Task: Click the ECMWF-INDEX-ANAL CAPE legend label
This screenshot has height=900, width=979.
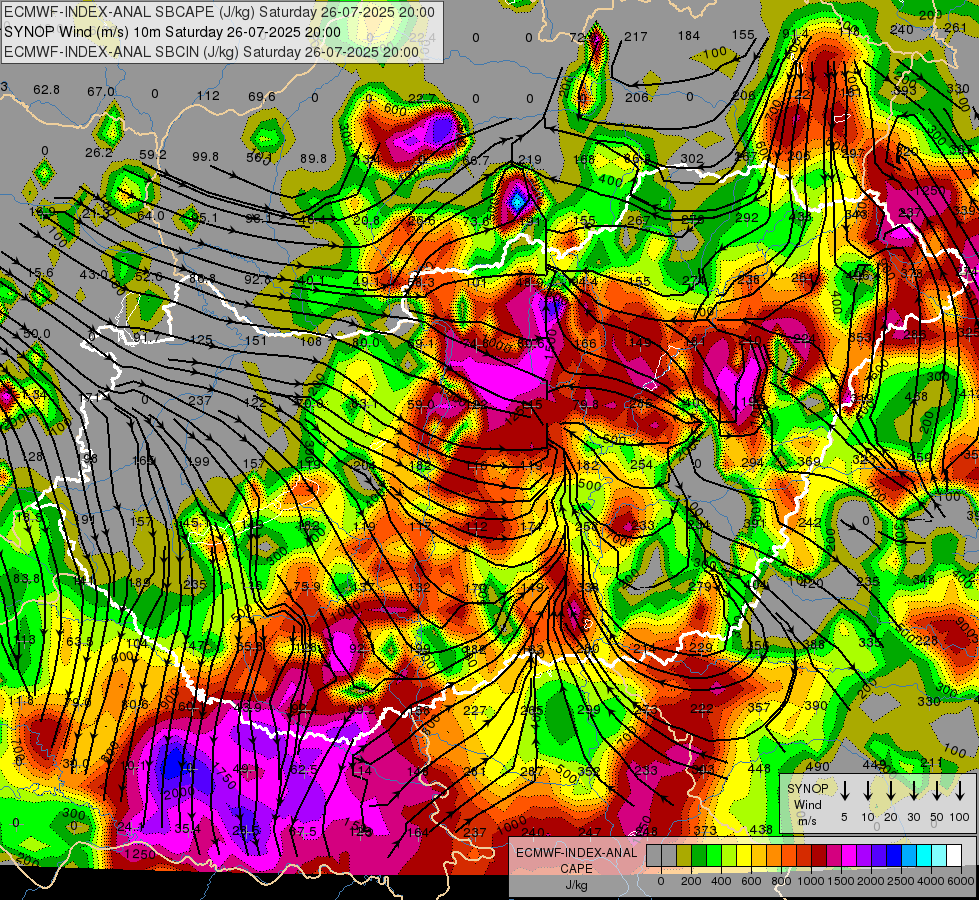Action: point(576,861)
